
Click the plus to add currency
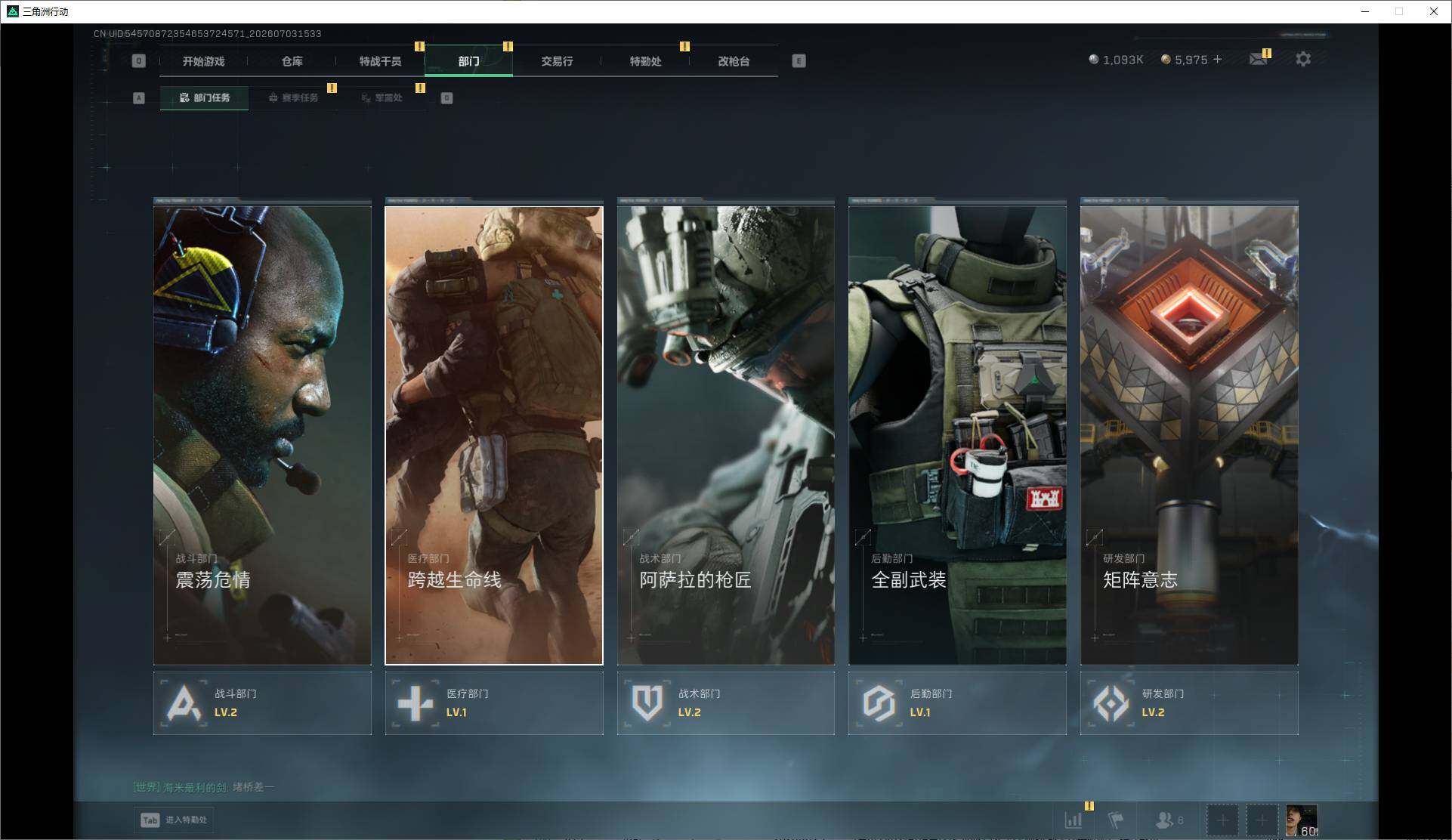(x=1217, y=60)
